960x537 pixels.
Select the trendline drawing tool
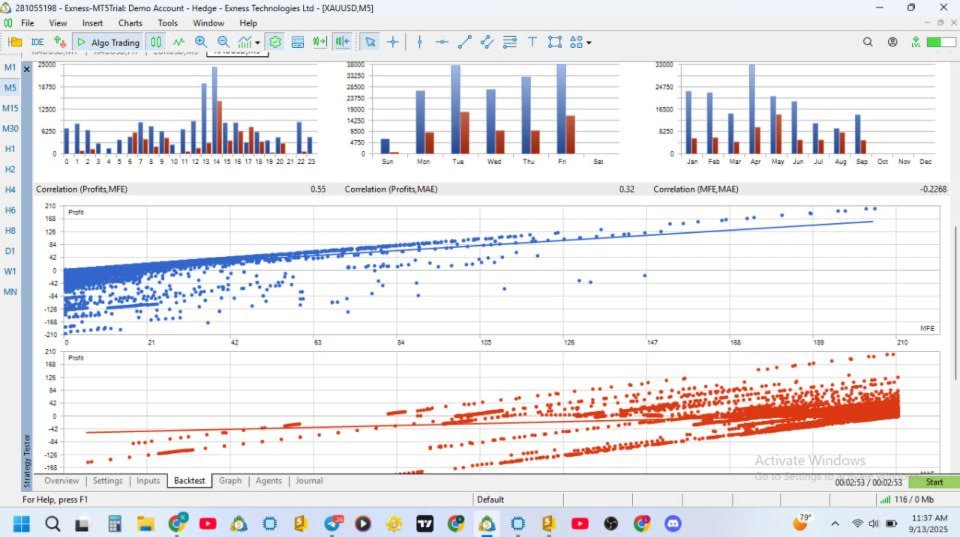tap(465, 42)
